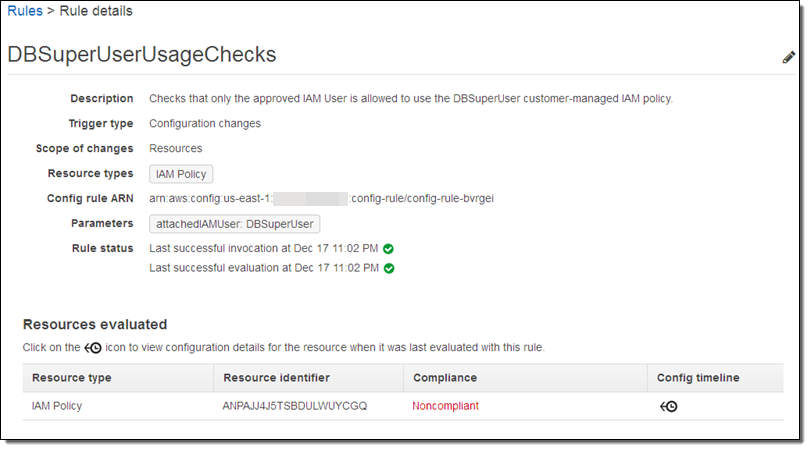Click the pencil edit rule icon

coord(788,57)
